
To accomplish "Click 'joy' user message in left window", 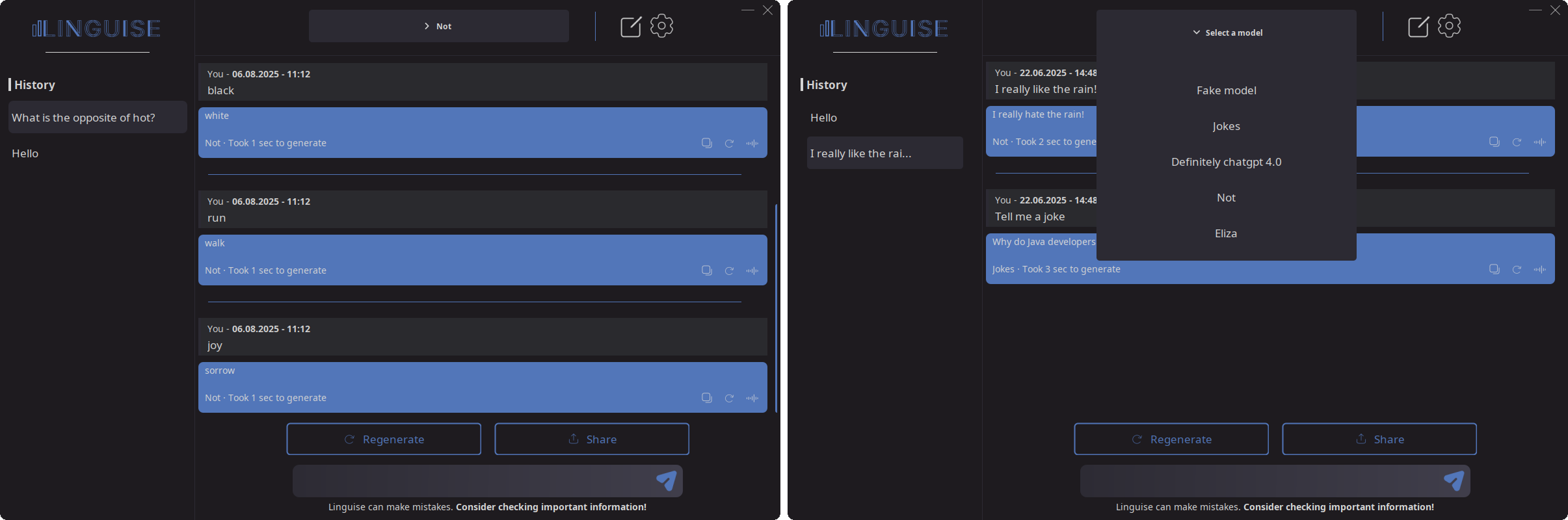I will point(483,337).
